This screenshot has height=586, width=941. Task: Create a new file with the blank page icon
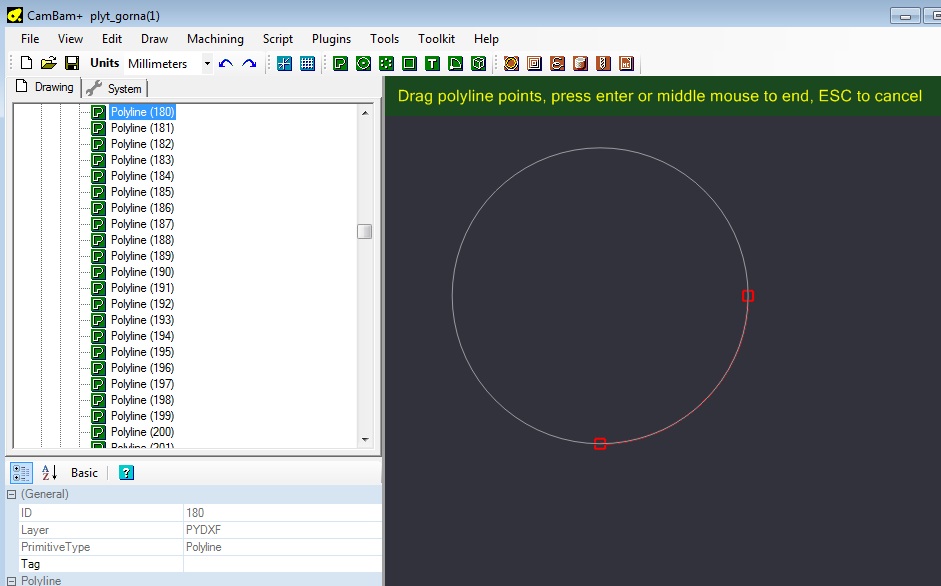tap(26, 63)
